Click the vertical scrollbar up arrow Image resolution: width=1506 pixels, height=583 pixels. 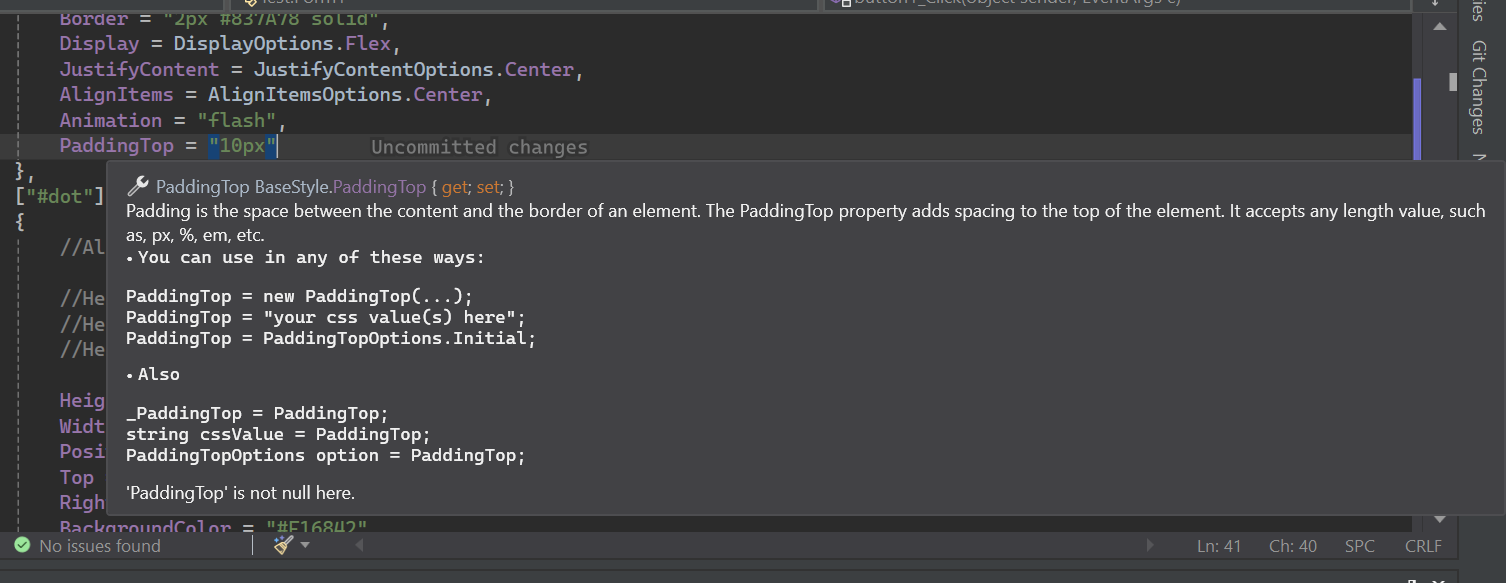coord(1440,26)
